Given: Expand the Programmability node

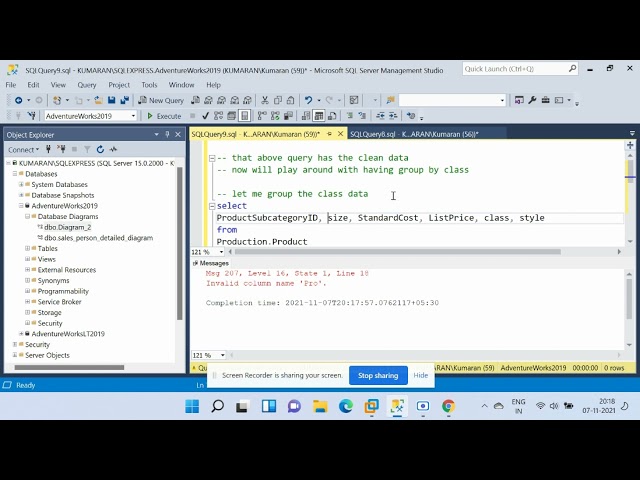Looking at the screenshot, I should click(27, 291).
